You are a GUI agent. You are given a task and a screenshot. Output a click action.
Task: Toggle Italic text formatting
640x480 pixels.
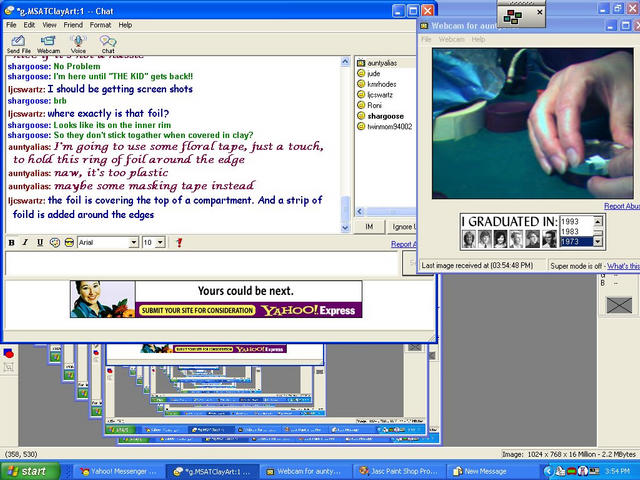[25, 242]
